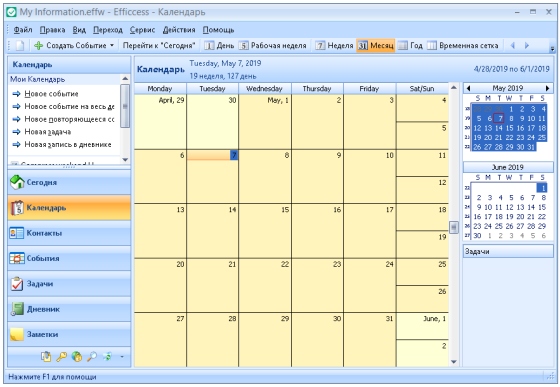Open the Файл menu
This screenshot has width=560, height=387.
(x=23, y=30)
